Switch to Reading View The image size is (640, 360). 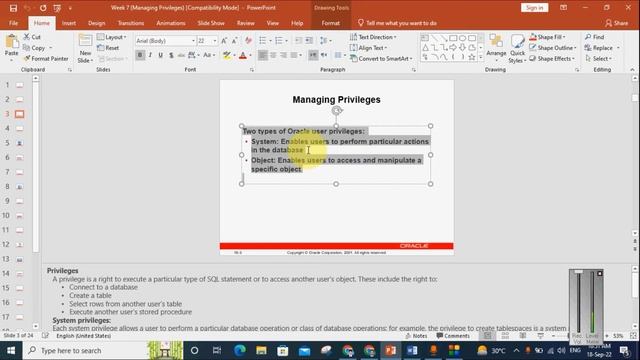coord(523,336)
